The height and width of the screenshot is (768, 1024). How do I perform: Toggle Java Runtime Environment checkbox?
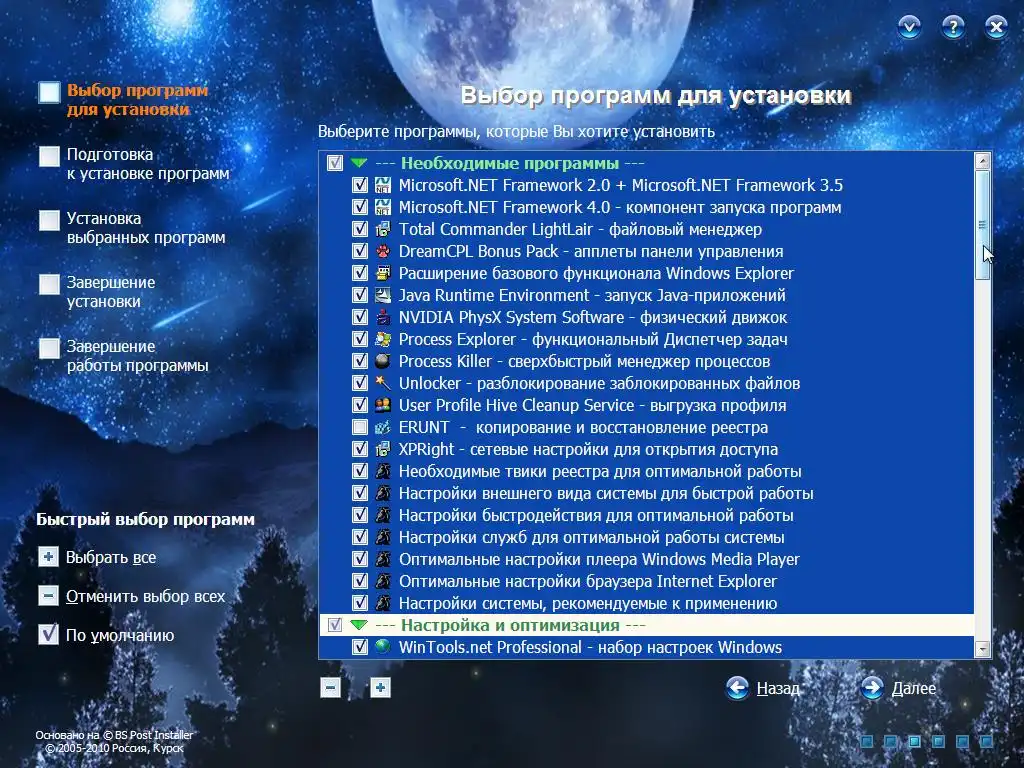pyautogui.click(x=360, y=295)
